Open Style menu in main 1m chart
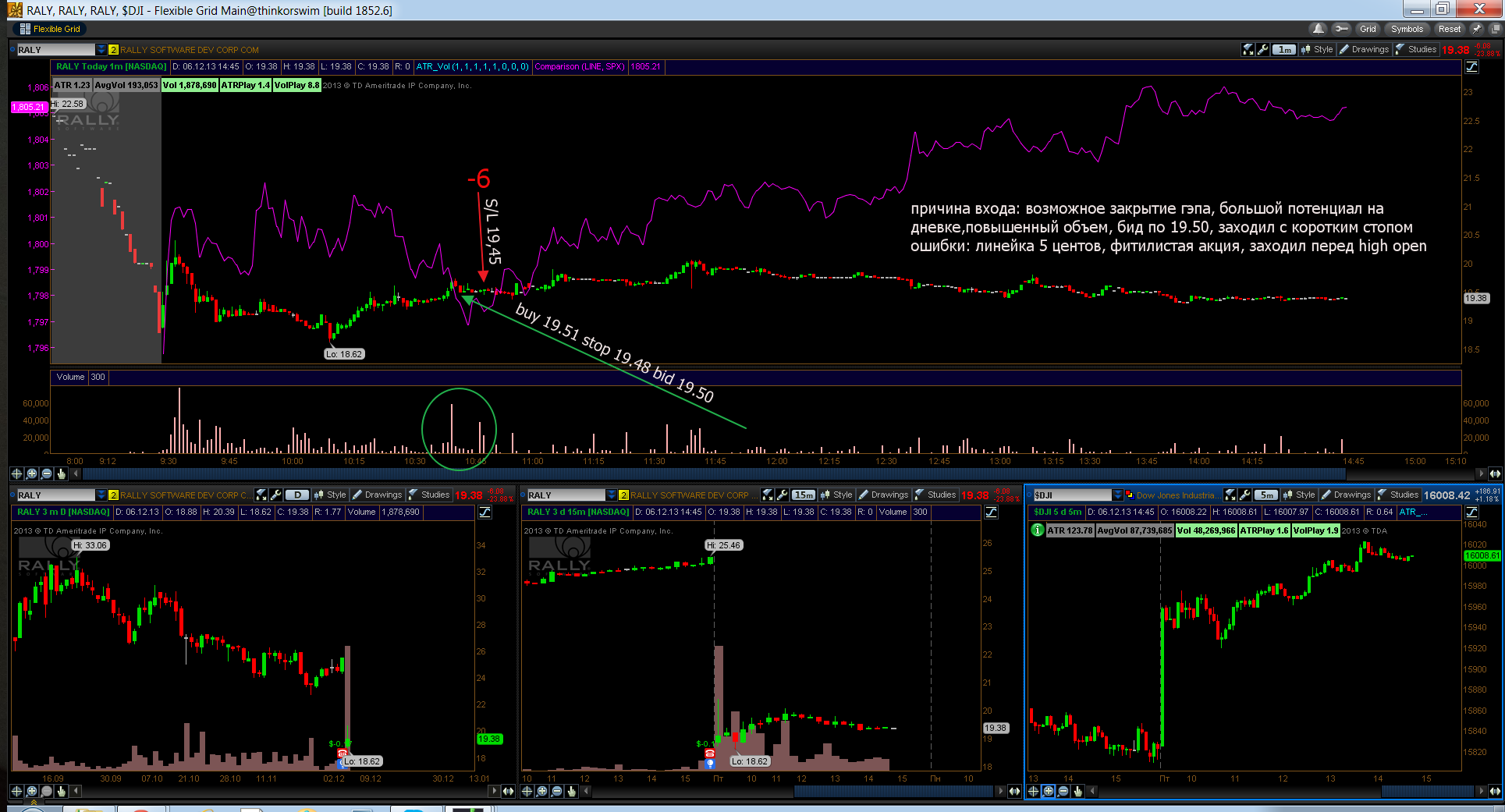Screen dimensions: 1505x812 [1318, 49]
